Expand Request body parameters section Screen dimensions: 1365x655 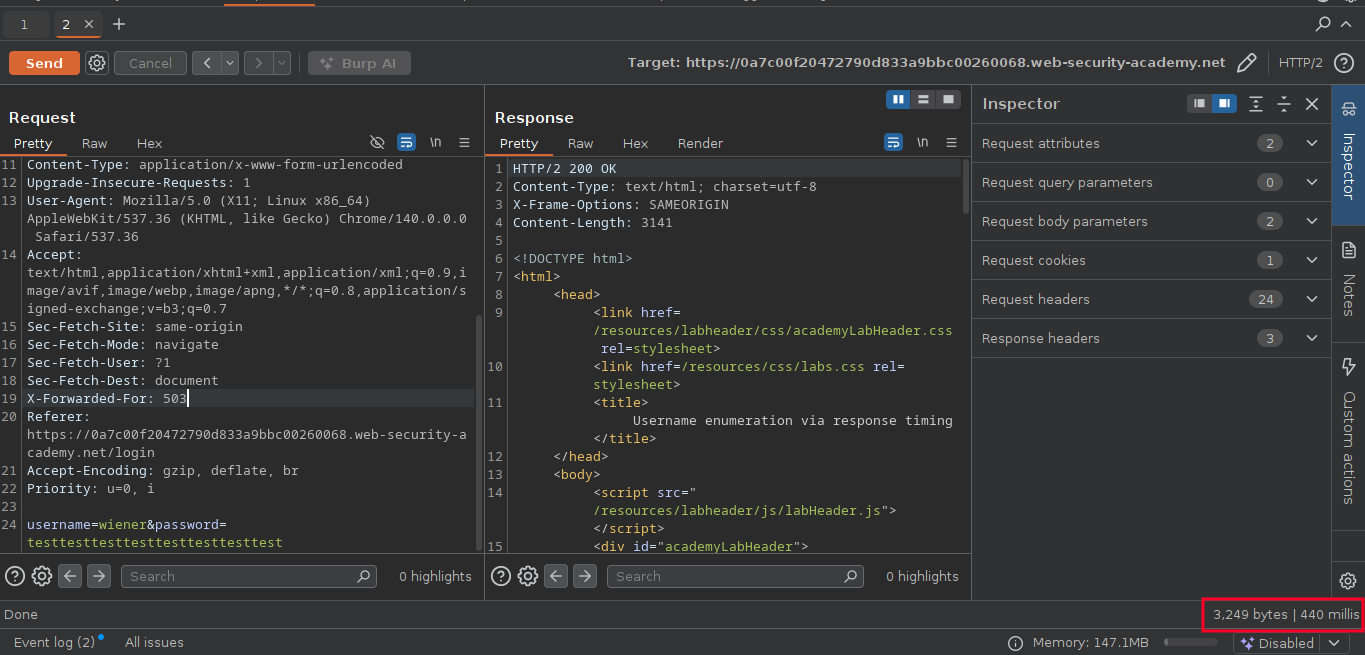click(x=1312, y=221)
